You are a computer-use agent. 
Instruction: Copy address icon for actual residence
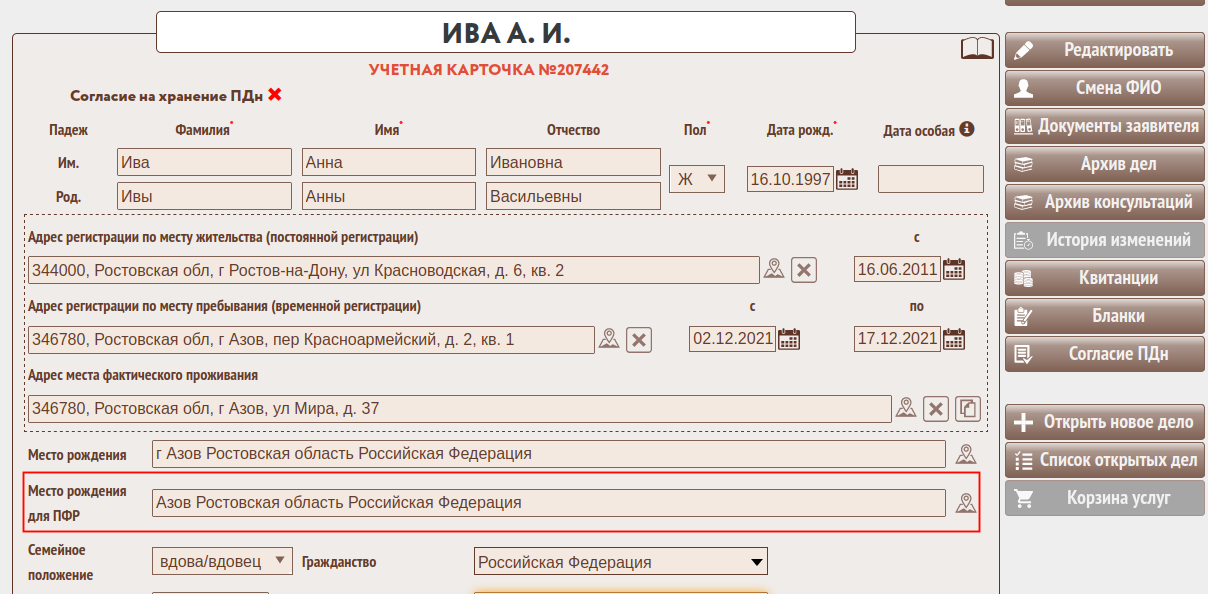pyautogui.click(x=967, y=409)
